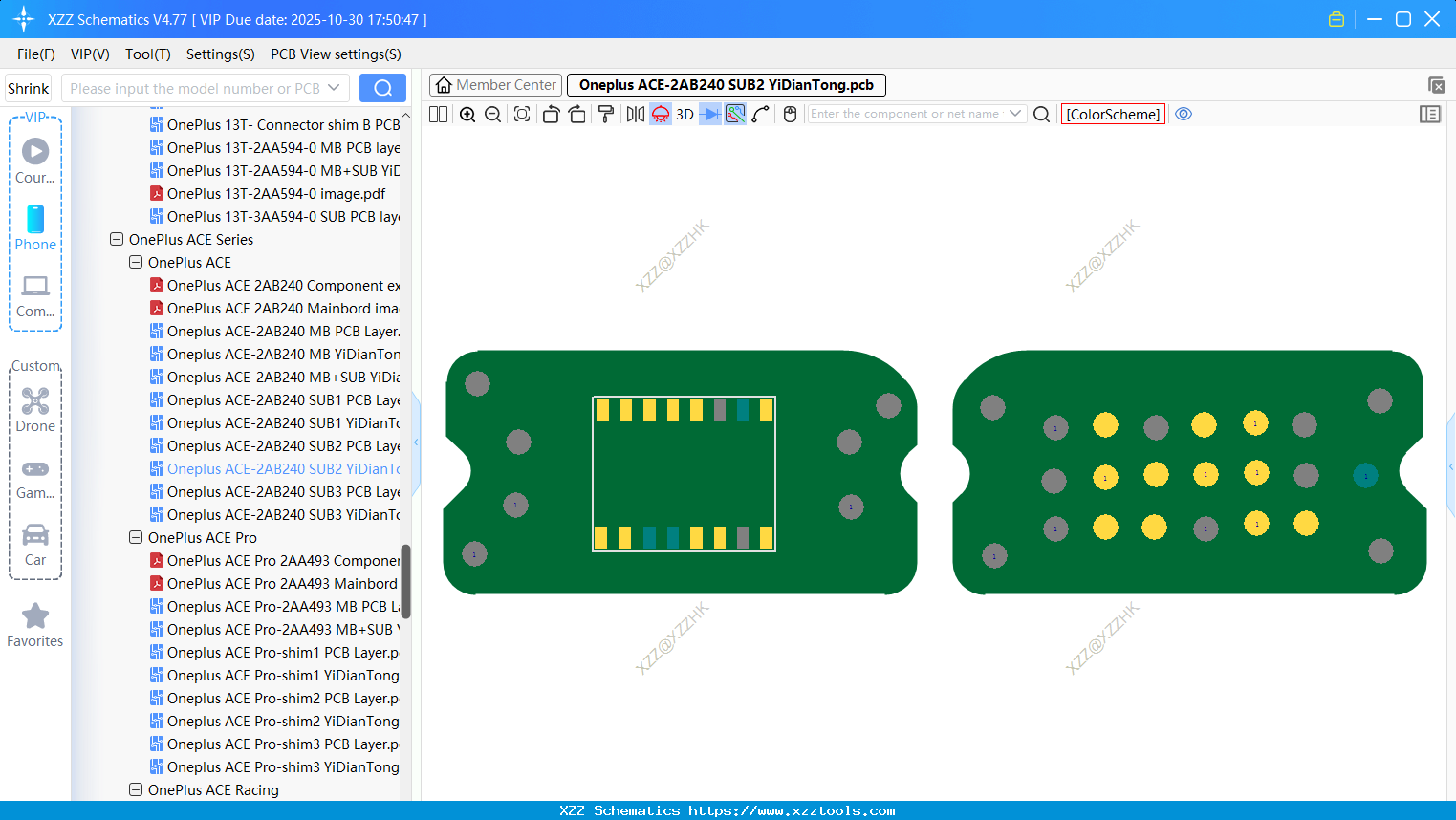Zoom out of the PCB view
This screenshot has height=820, width=1456.
tap(493, 114)
